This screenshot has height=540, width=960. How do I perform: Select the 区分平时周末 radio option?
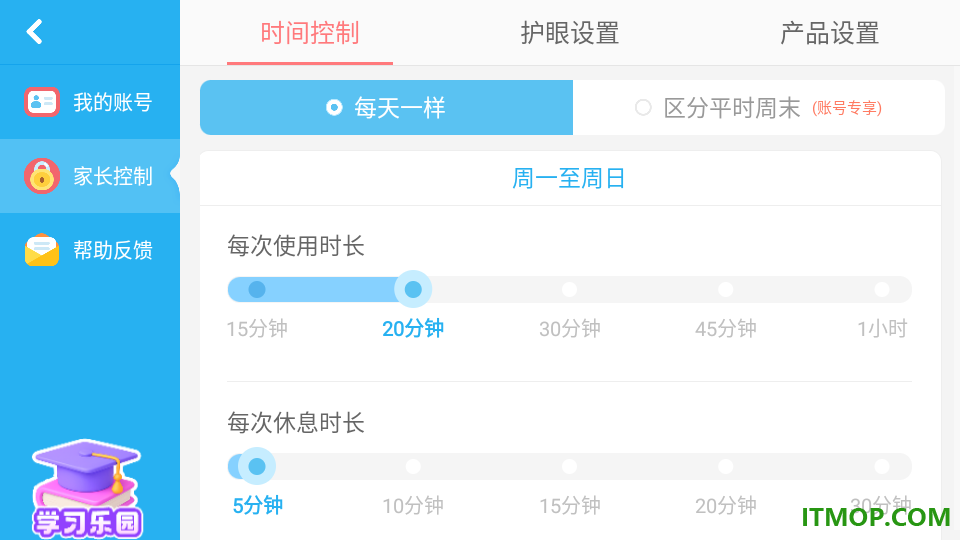759,108
